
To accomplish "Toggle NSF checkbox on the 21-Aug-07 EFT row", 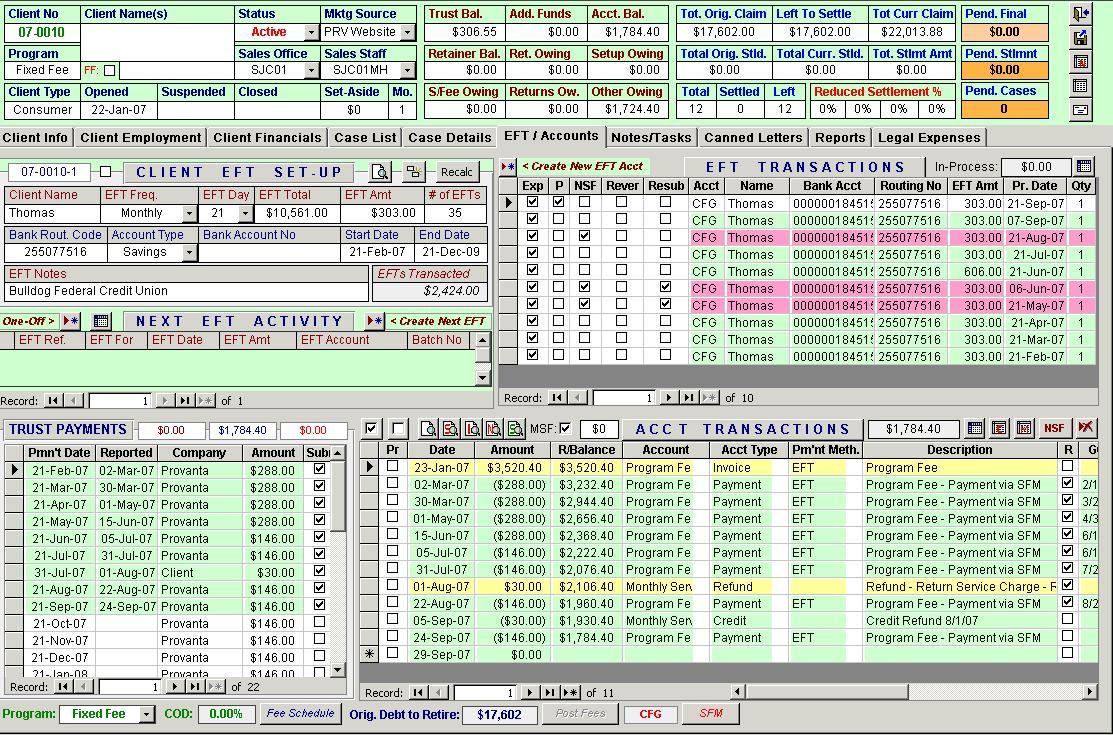I will (x=584, y=236).
